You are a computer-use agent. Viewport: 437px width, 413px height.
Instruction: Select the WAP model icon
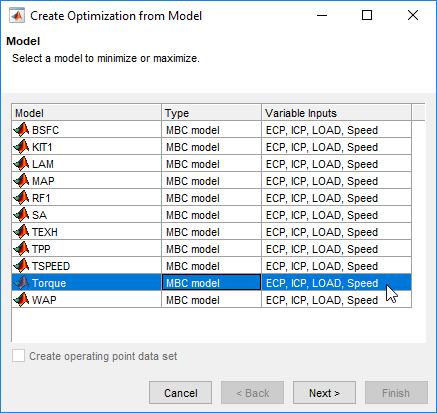[21, 300]
